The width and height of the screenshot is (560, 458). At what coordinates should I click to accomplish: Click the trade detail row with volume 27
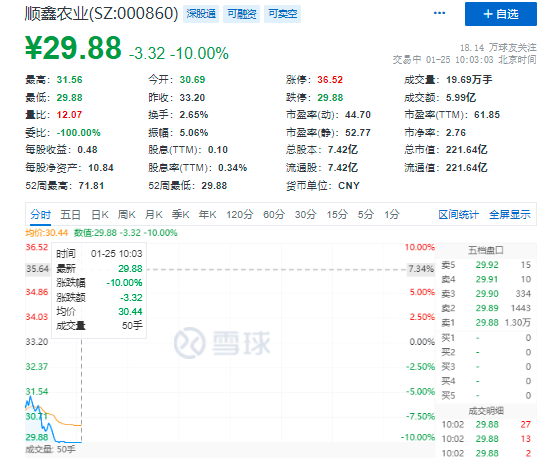486,424
